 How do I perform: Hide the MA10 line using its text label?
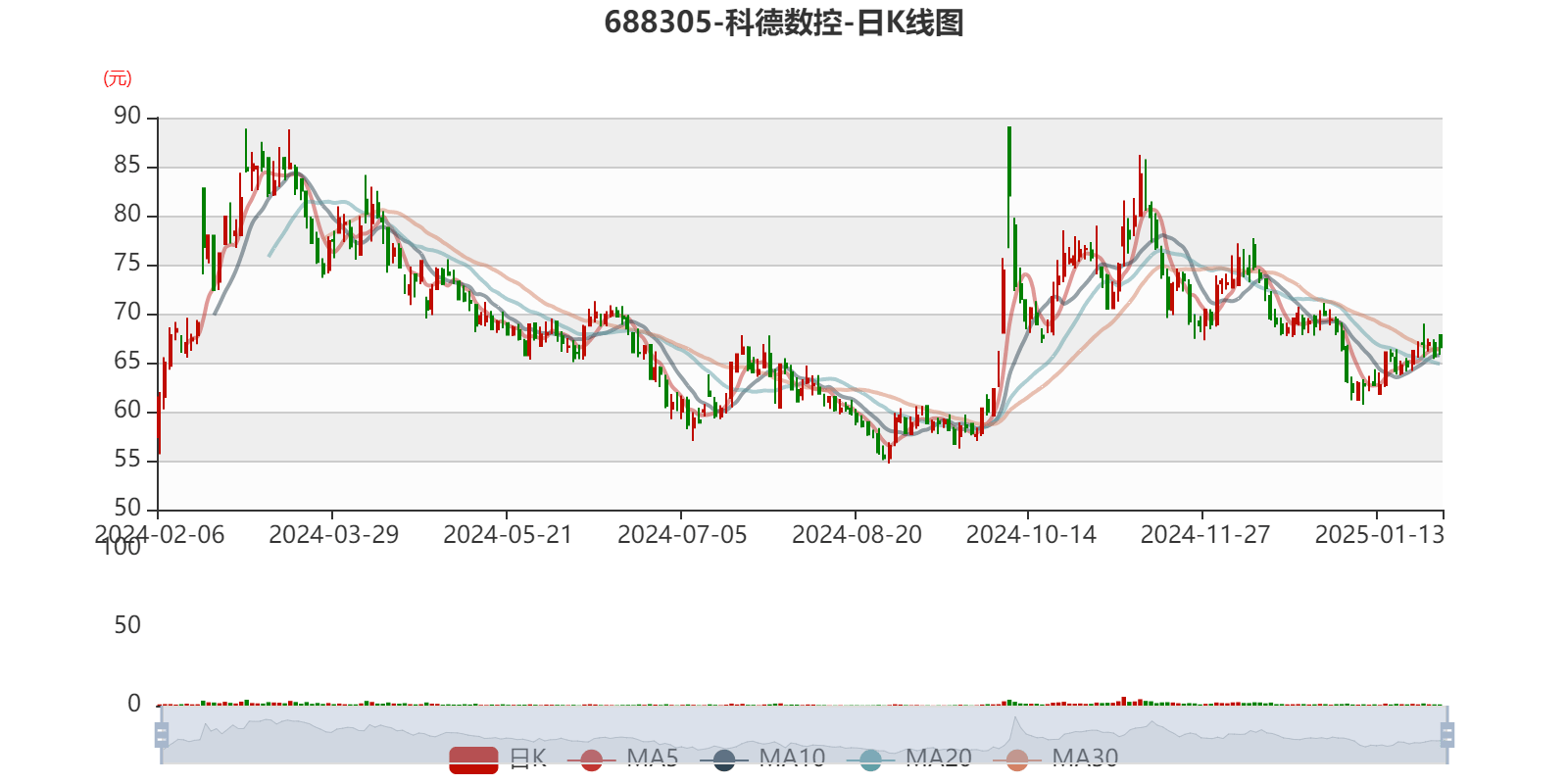[792, 758]
